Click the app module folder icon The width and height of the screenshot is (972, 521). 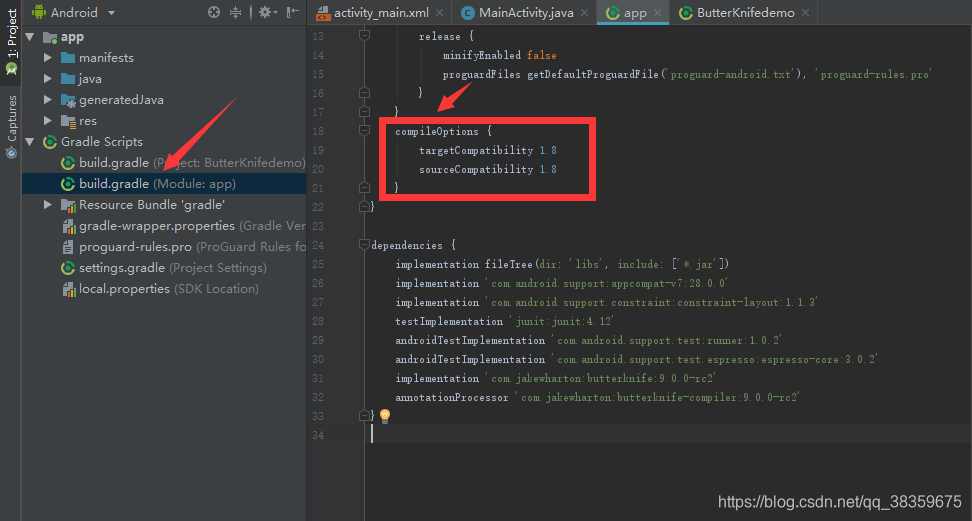(x=50, y=37)
